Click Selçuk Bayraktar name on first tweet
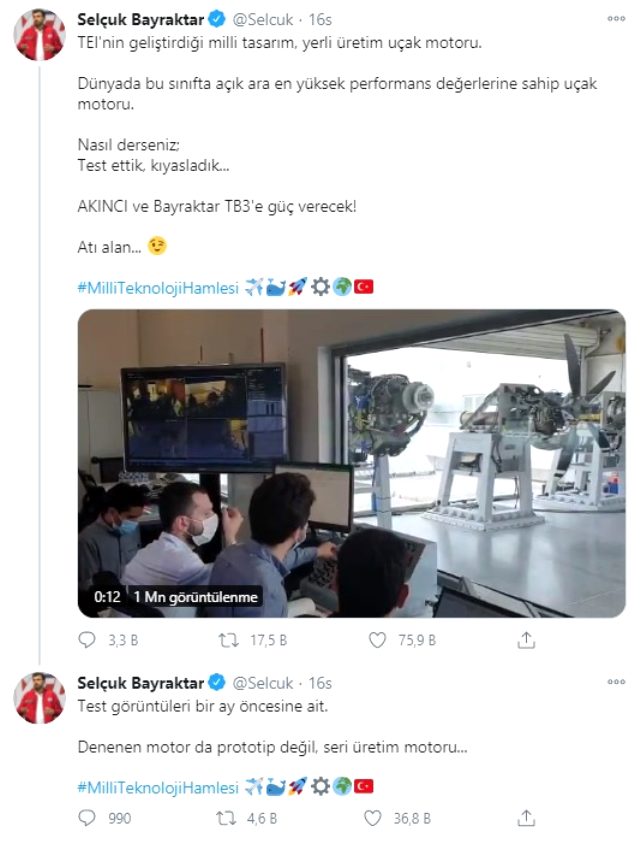Viewport: 640px width, 843px height. click(139, 18)
